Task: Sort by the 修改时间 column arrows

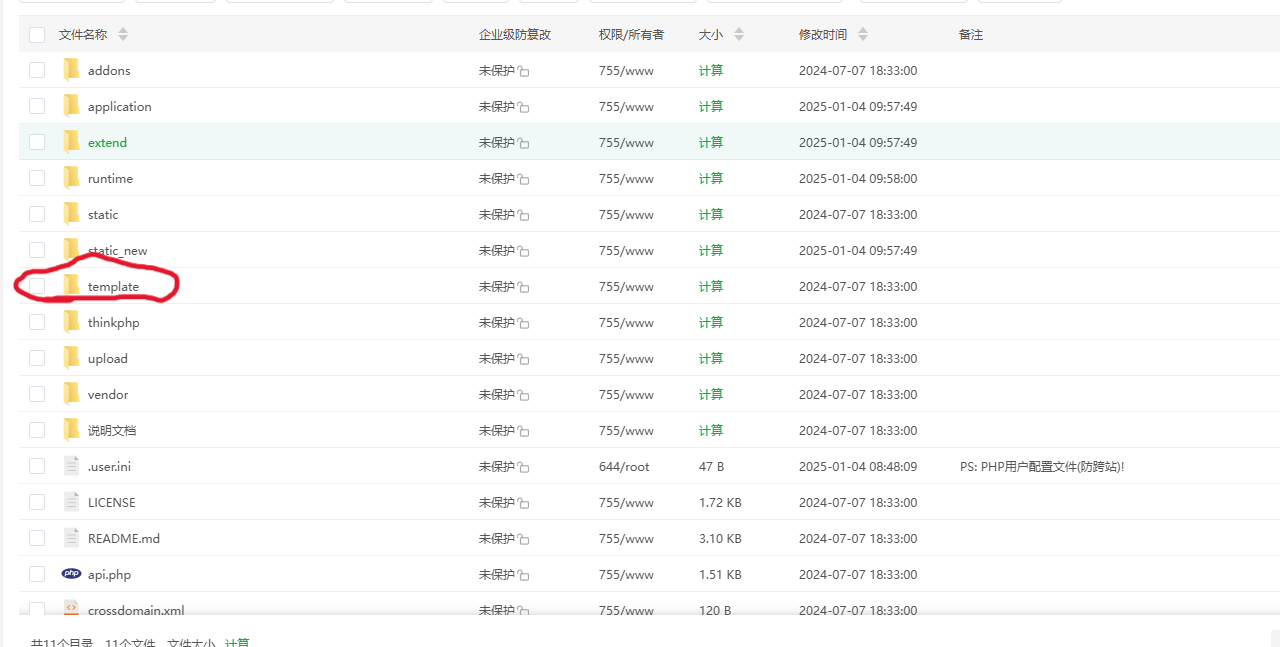Action: coord(861,33)
